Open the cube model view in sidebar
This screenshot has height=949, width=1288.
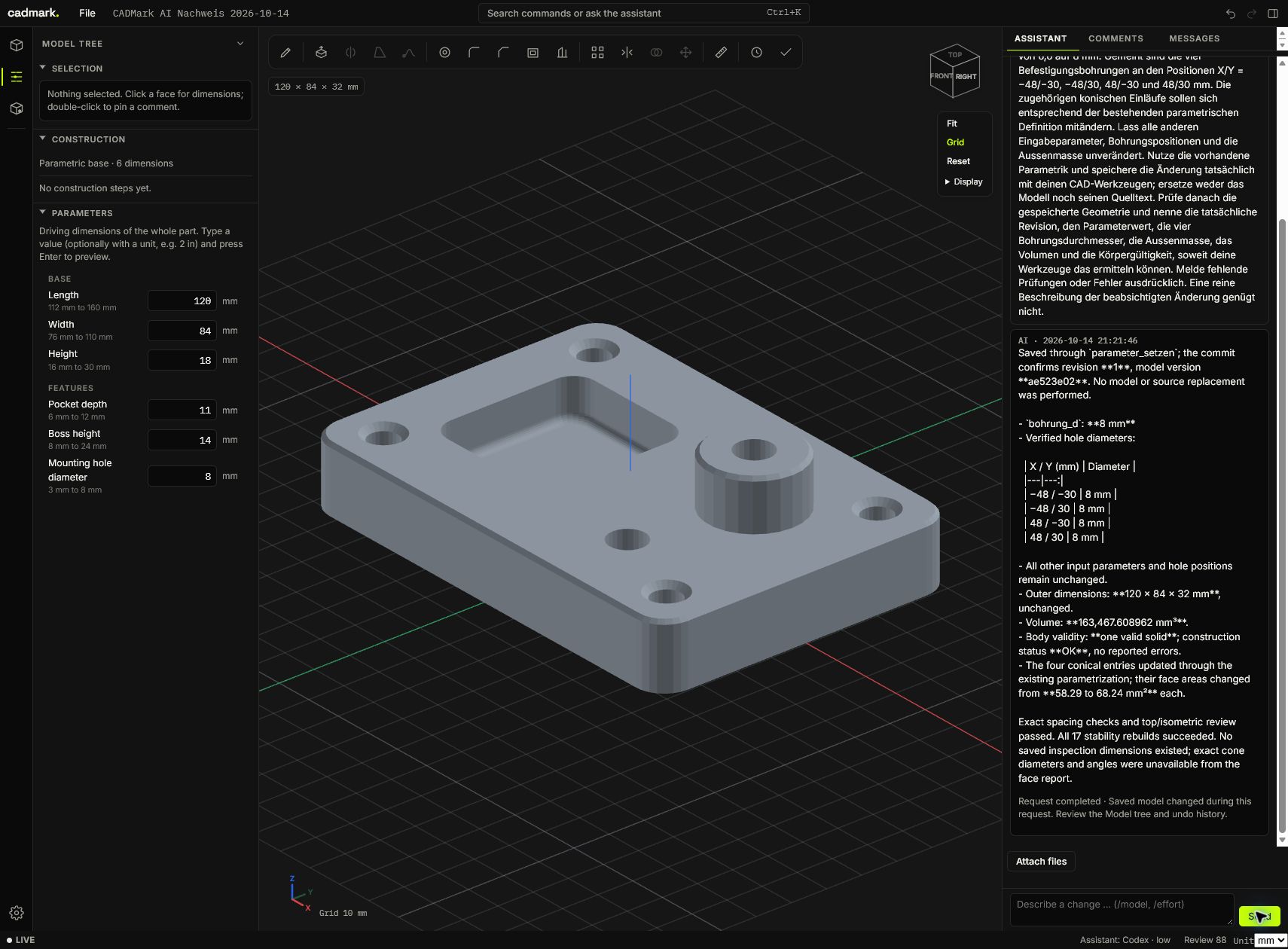pyautogui.click(x=17, y=45)
